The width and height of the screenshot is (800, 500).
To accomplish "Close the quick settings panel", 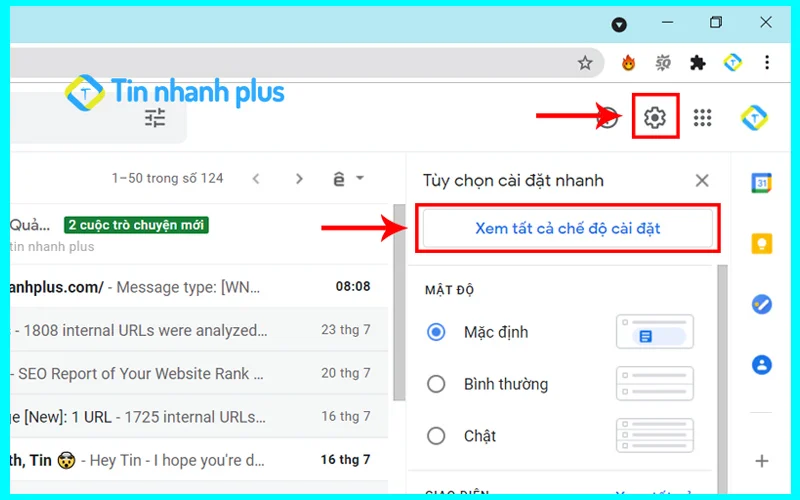I will click(702, 180).
